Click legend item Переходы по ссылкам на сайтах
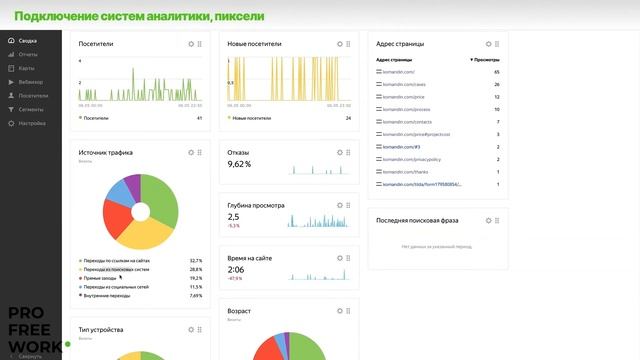640x360 pixels. click(117, 260)
